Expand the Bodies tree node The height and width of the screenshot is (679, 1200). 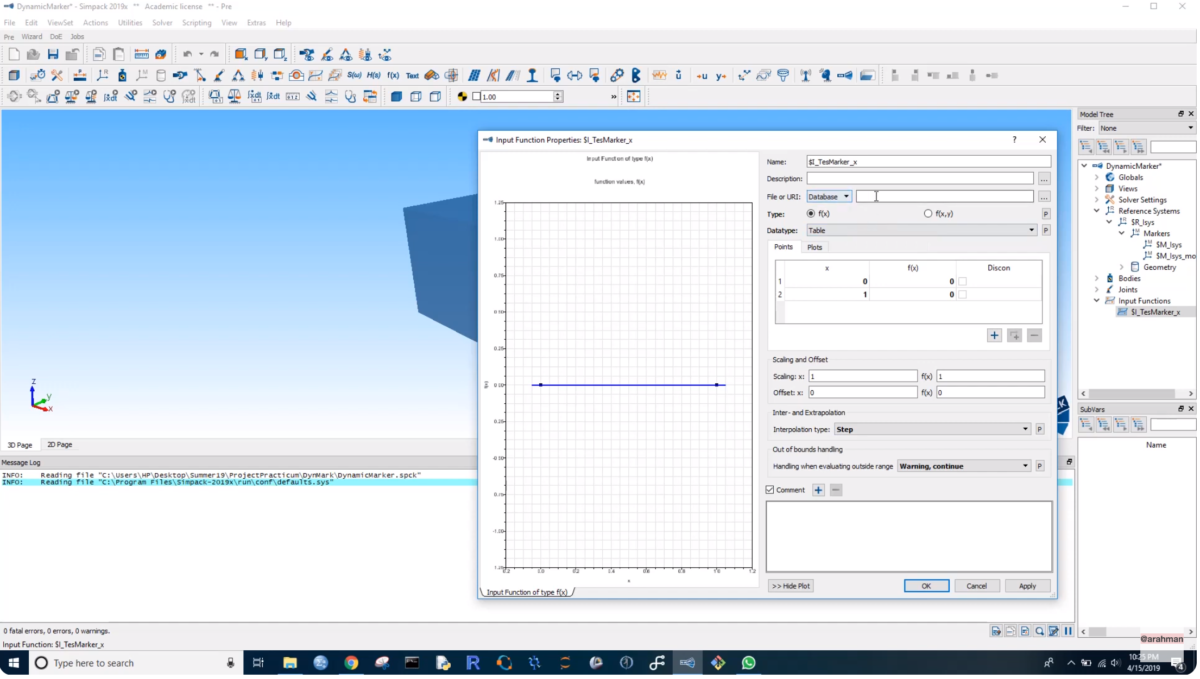pos(1097,278)
